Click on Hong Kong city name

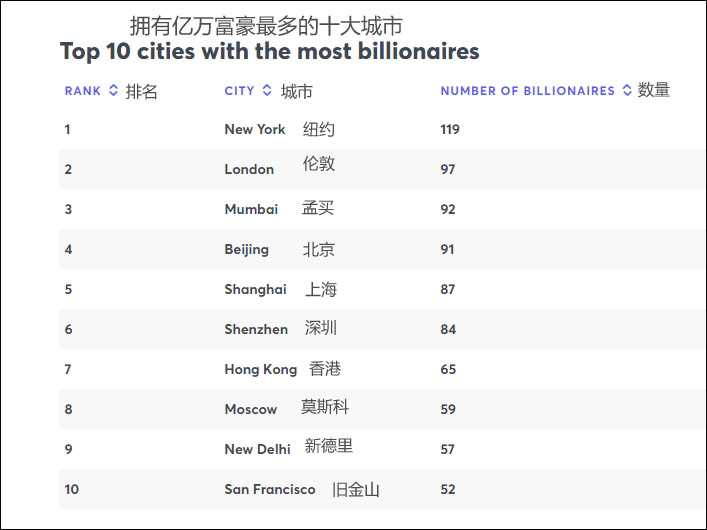[260, 369]
